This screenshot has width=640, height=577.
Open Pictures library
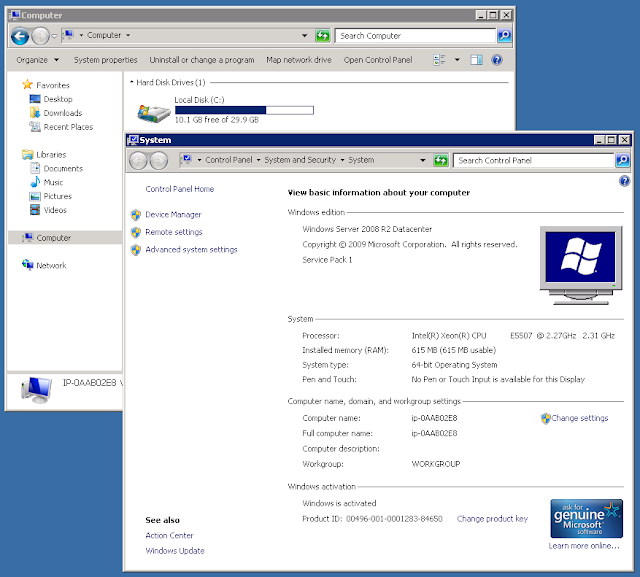pos(57,196)
